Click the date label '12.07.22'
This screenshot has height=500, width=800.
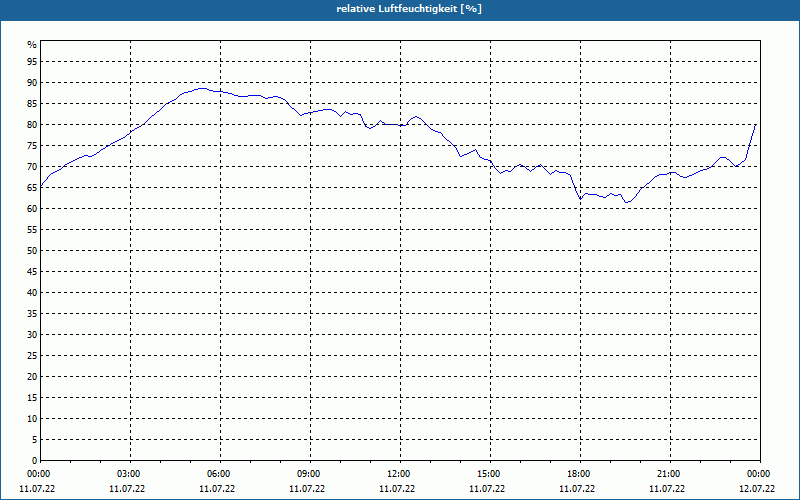[x=757, y=489]
